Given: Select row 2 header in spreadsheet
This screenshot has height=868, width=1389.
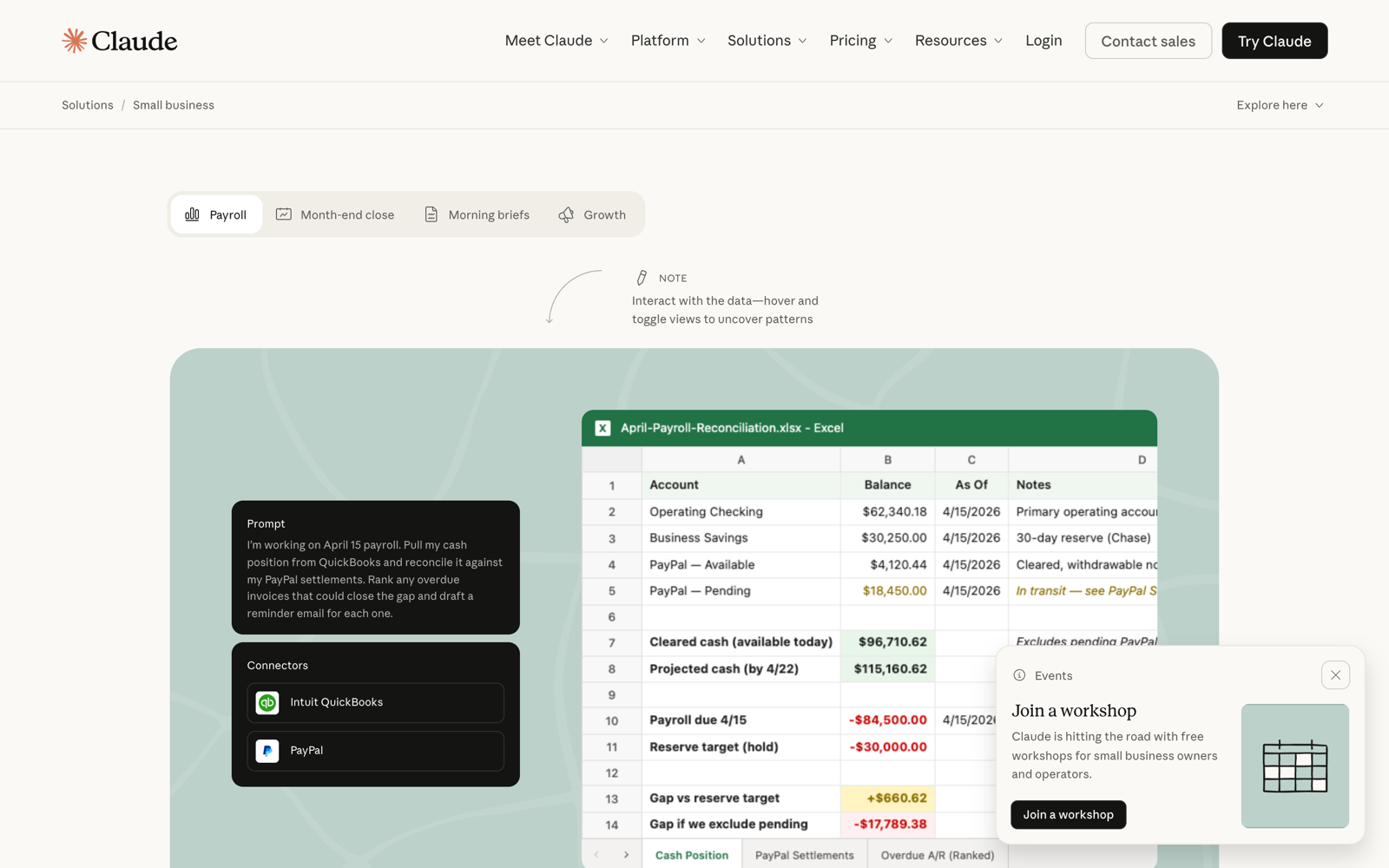Looking at the screenshot, I should tap(612, 512).
